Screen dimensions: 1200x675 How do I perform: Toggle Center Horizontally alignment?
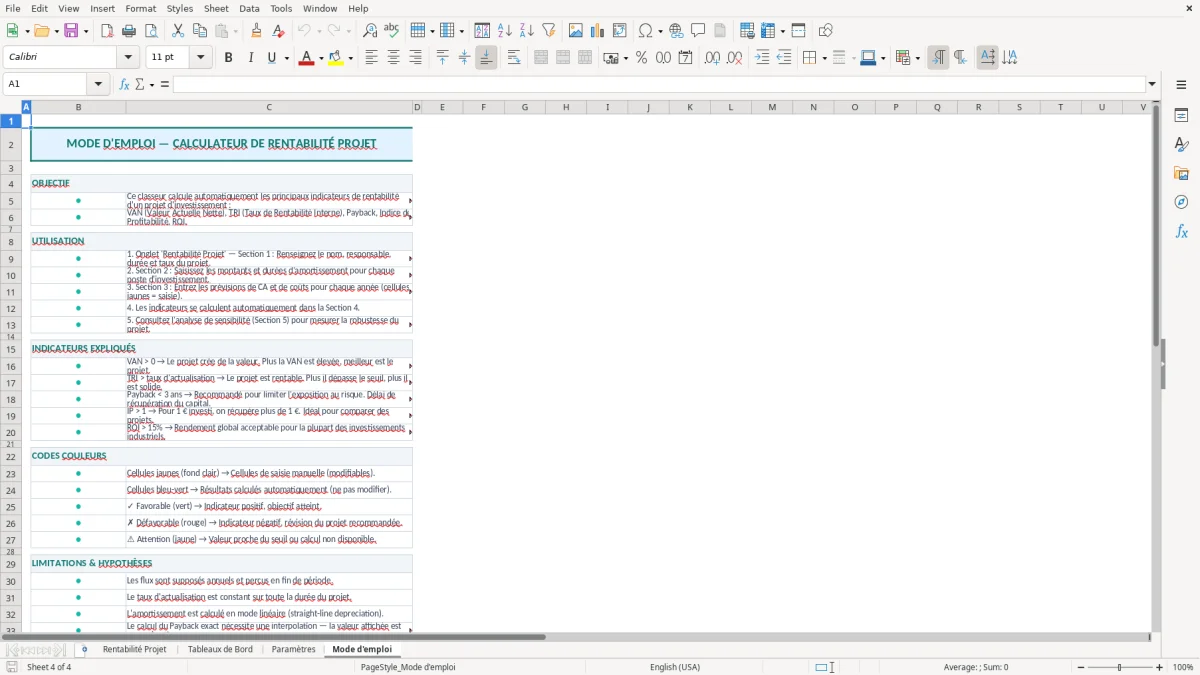click(393, 58)
